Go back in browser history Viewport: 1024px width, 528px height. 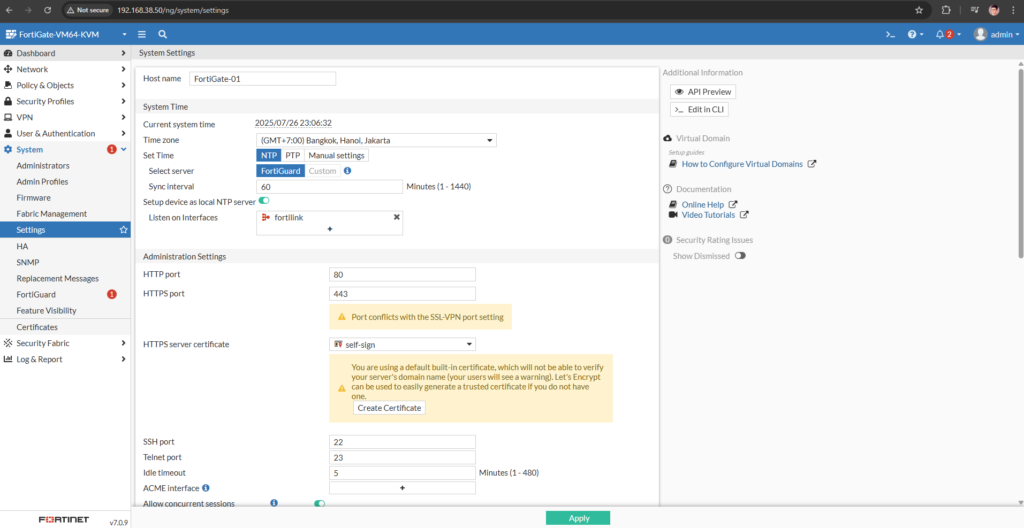8,10
